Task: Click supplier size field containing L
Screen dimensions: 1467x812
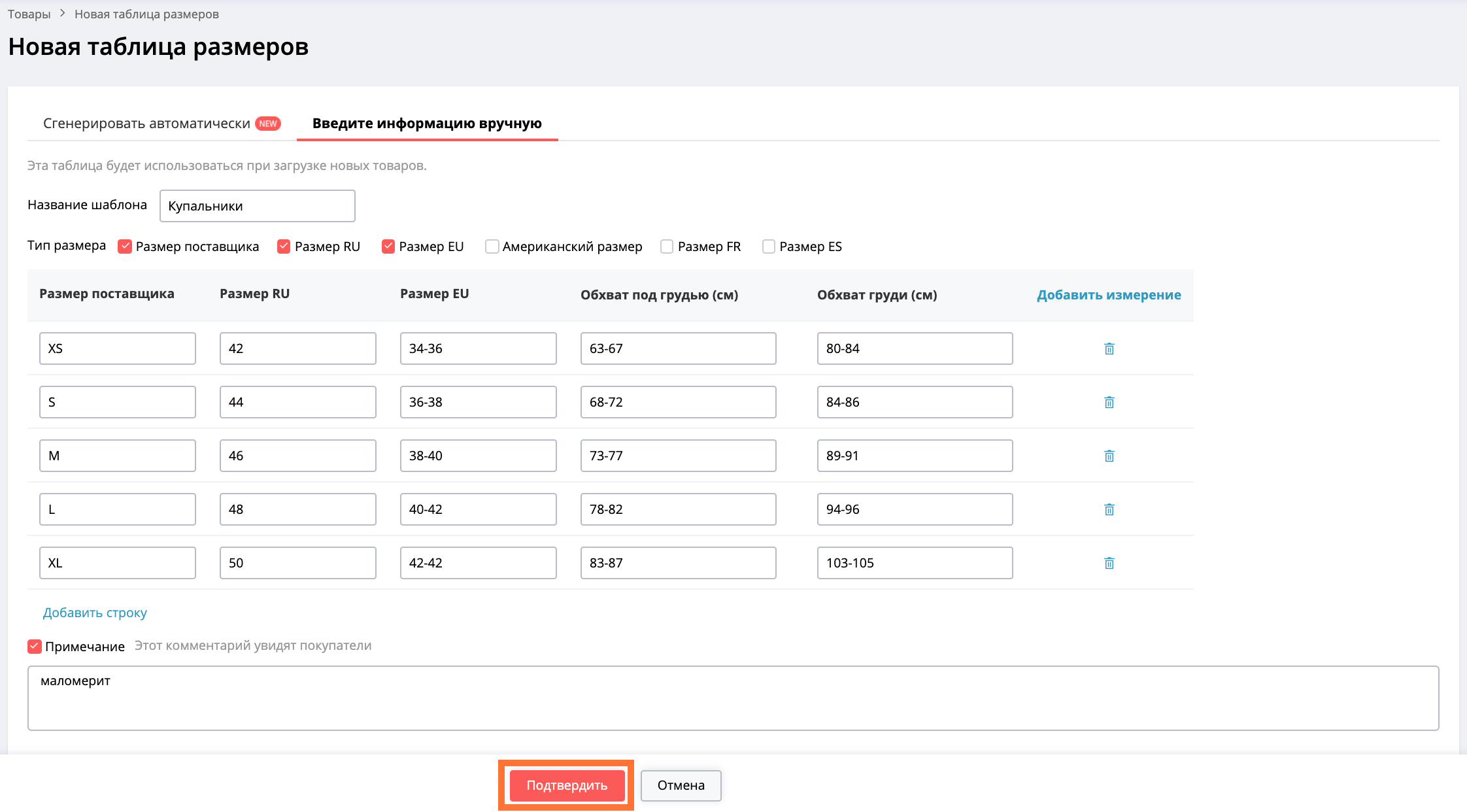Action: [118, 509]
